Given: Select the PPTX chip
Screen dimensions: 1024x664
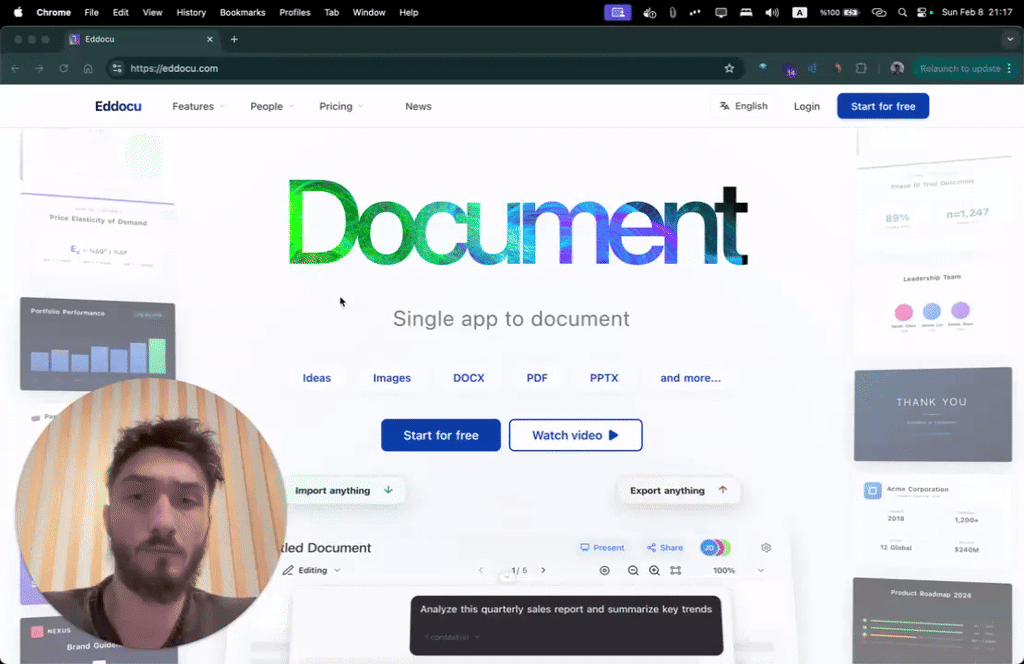Looking at the screenshot, I should (604, 378).
